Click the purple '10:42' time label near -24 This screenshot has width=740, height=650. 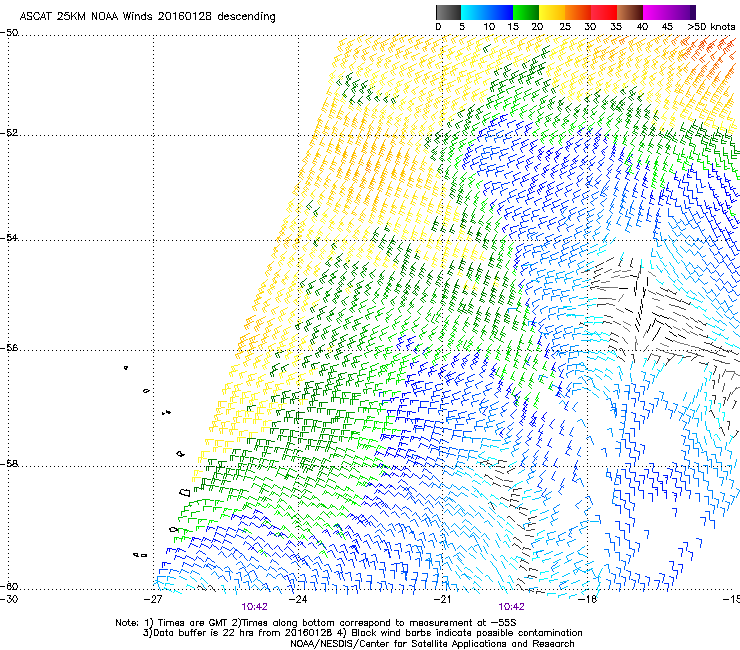(254, 607)
